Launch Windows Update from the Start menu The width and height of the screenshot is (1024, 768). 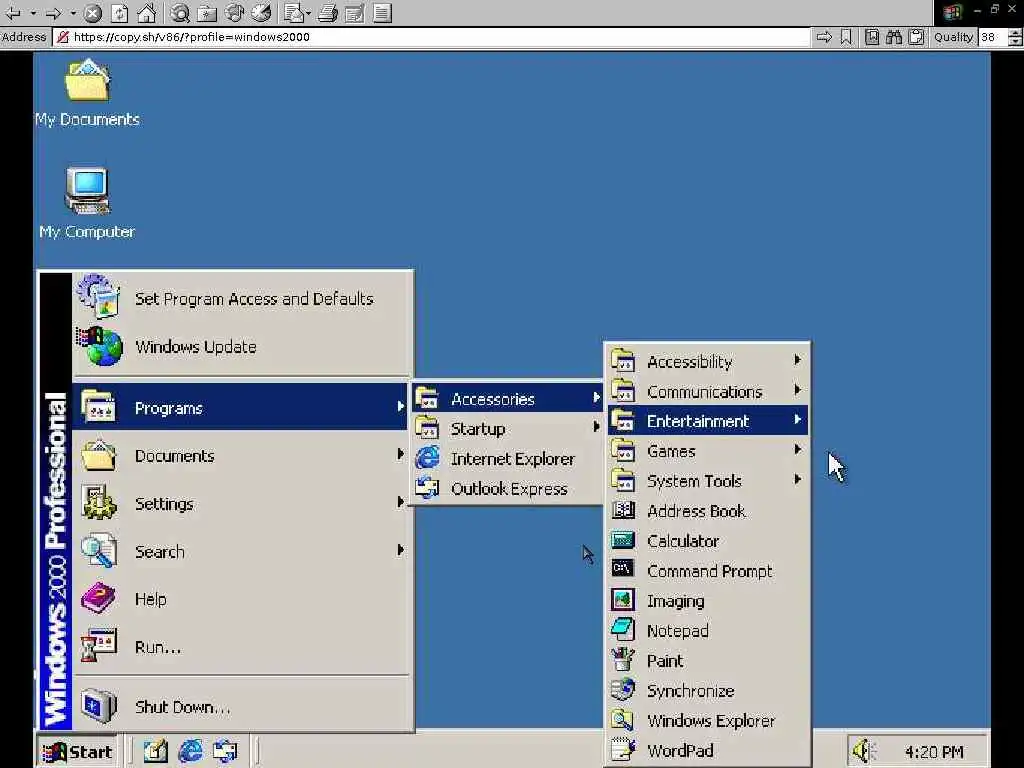click(x=242, y=347)
